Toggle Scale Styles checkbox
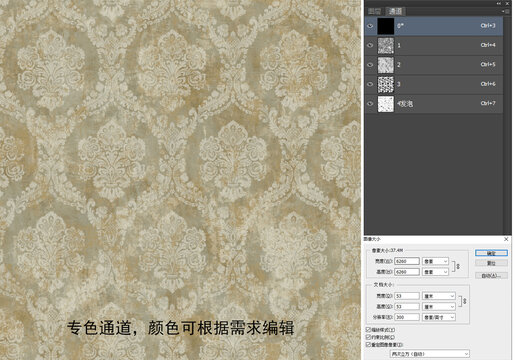The image size is (515, 360). (x=368, y=330)
